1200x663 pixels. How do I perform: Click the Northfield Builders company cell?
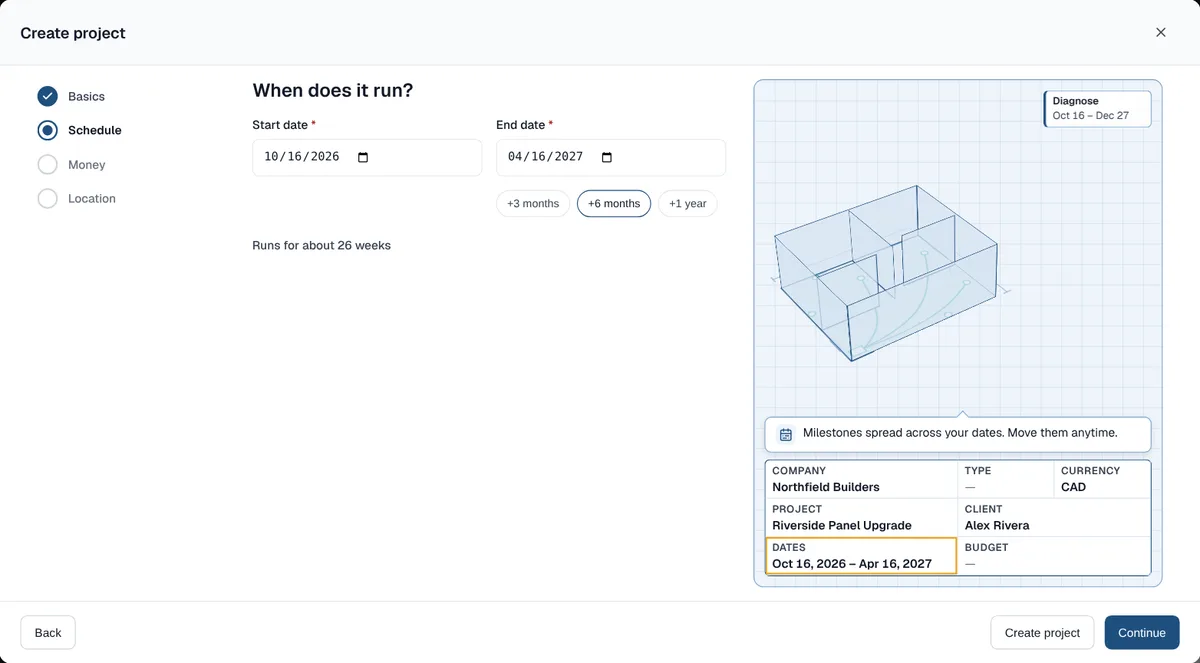coord(861,479)
